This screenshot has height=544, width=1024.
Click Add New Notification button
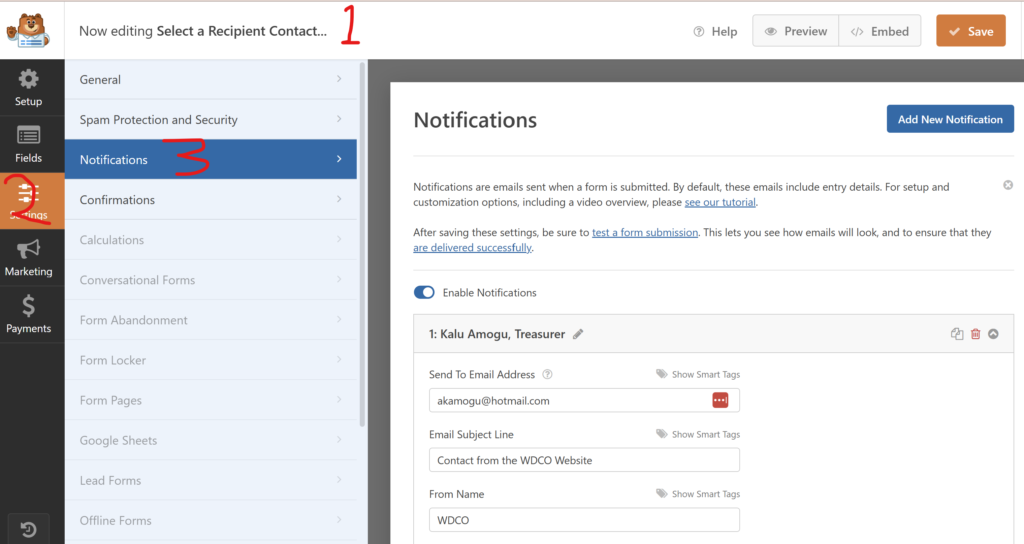(949, 119)
